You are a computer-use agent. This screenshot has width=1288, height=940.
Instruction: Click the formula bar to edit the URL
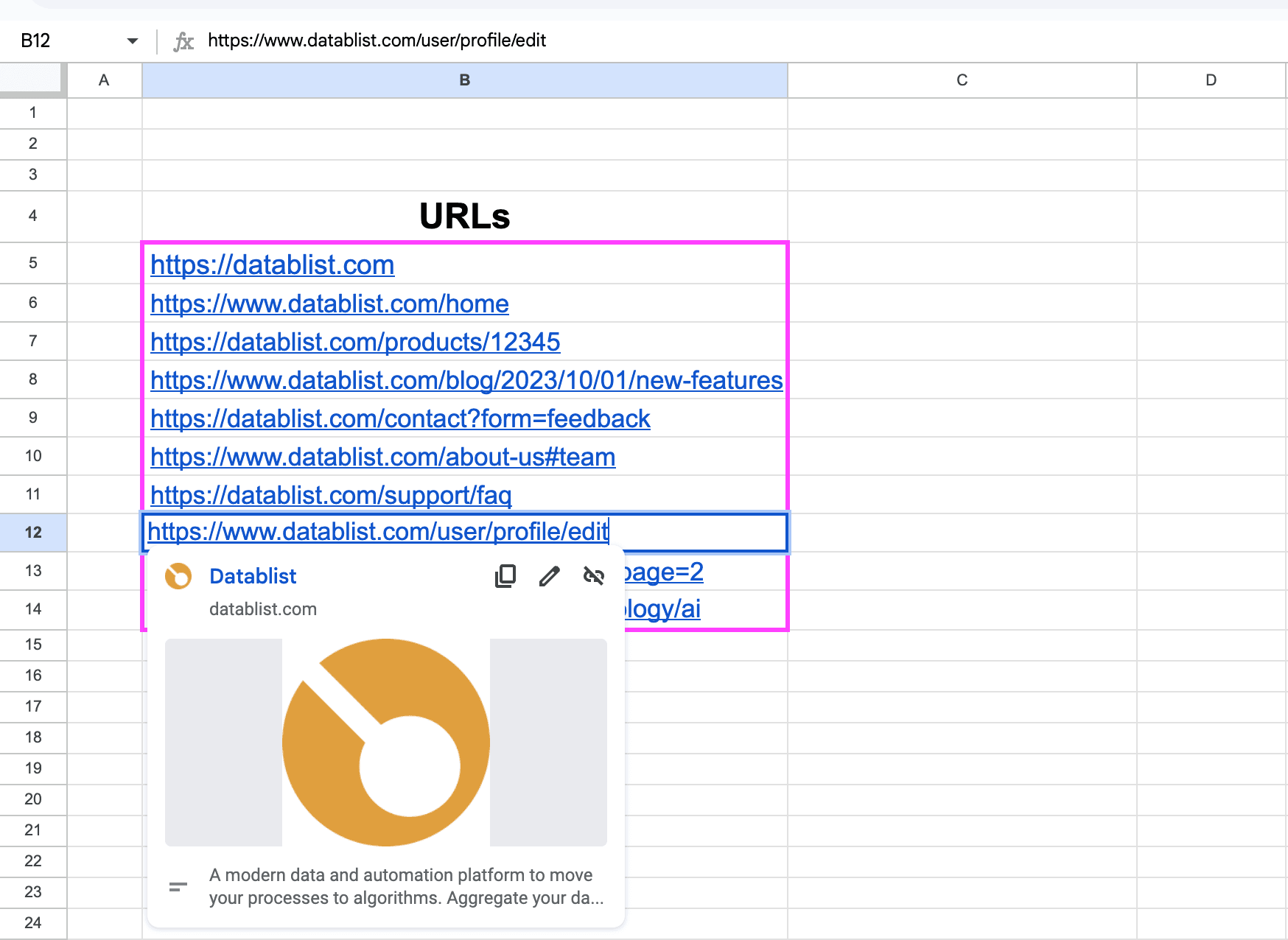click(x=377, y=41)
